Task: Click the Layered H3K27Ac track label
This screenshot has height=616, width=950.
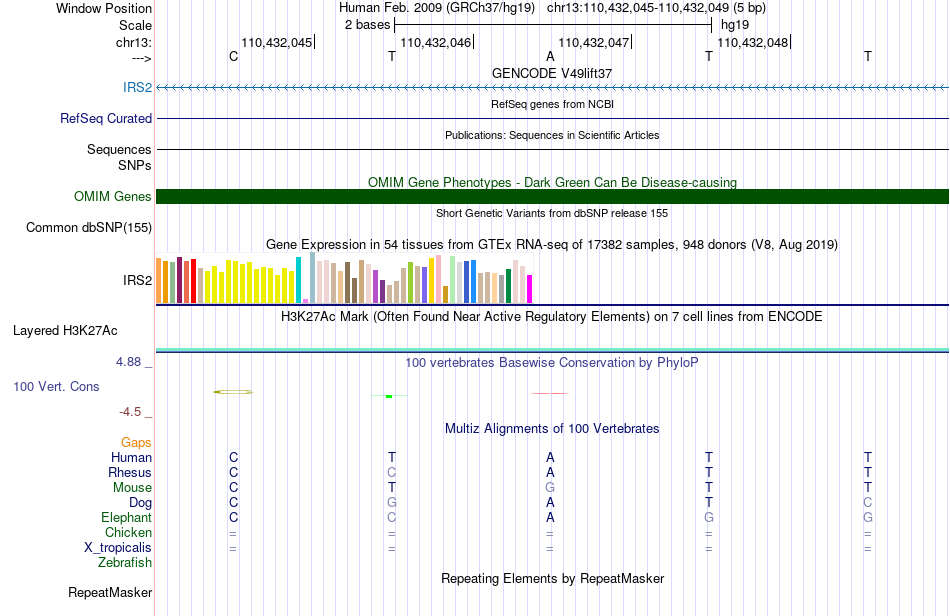Action: [x=65, y=331]
